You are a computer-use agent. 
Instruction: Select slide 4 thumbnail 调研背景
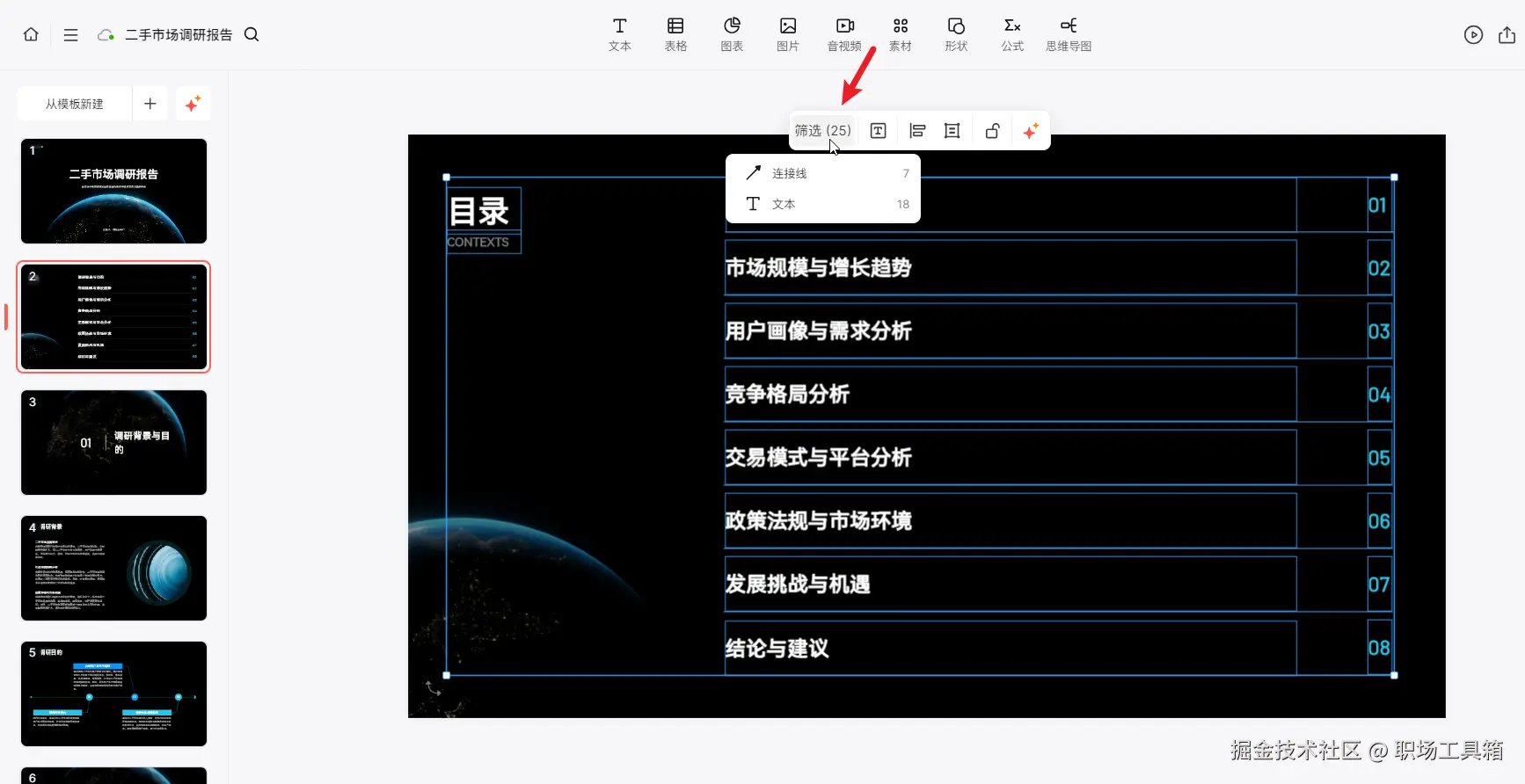tap(113, 568)
